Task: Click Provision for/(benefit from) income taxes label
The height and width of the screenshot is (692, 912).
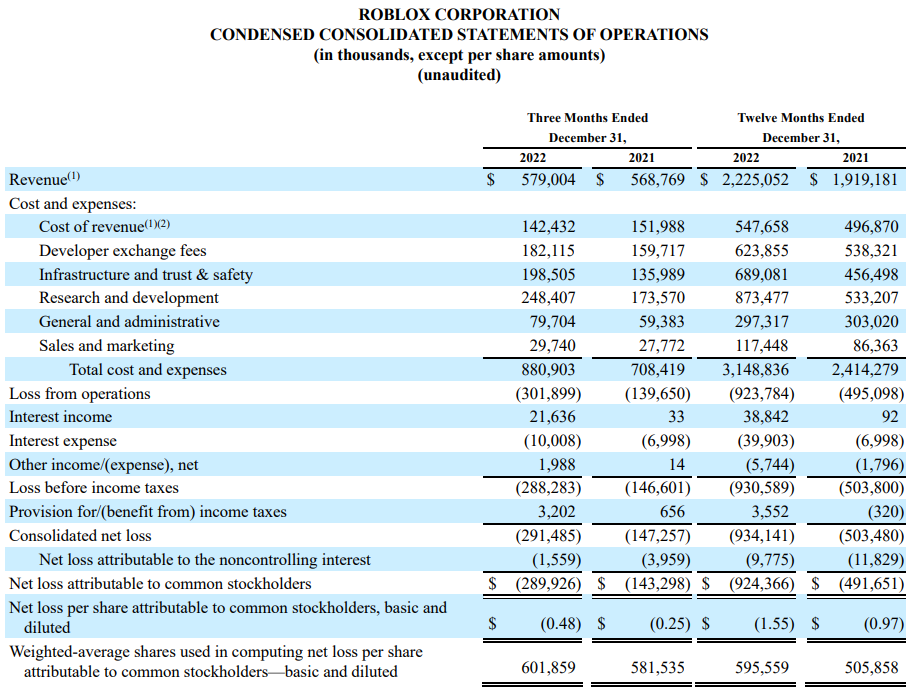Action: [x=148, y=512]
